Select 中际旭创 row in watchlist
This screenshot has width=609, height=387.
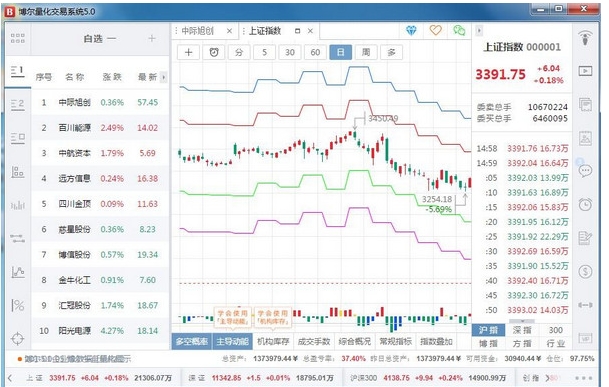[100, 103]
